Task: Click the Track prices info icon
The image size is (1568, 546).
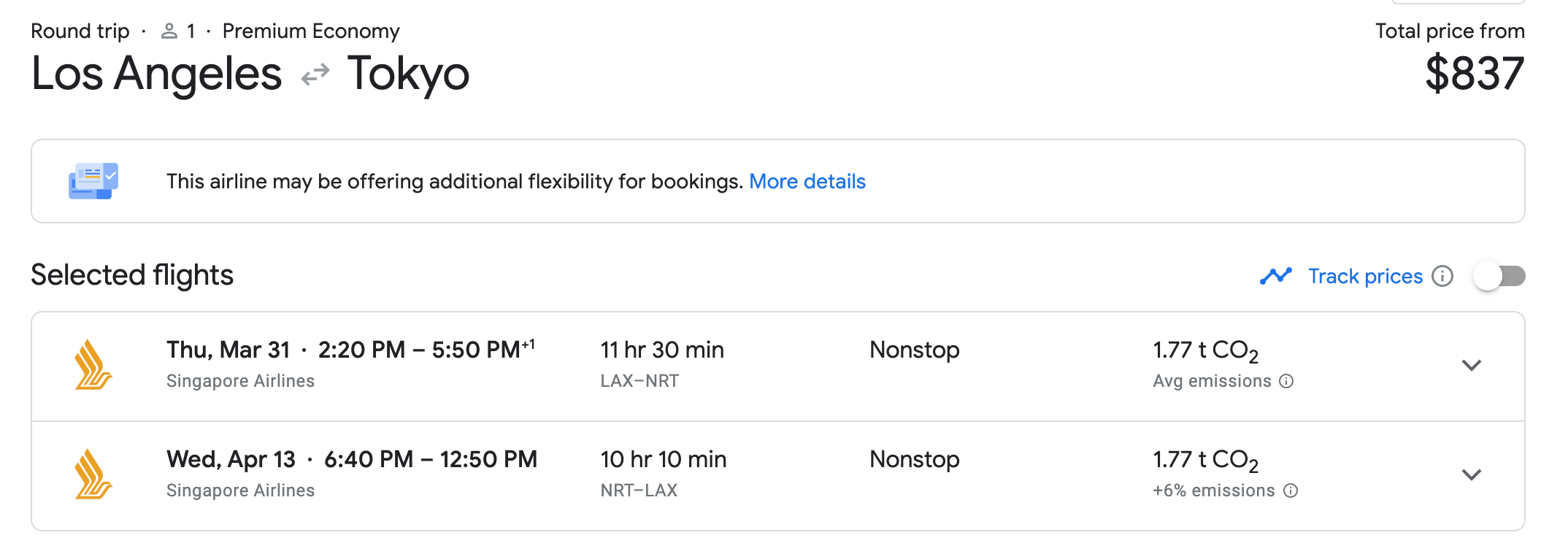Action: point(1442,277)
